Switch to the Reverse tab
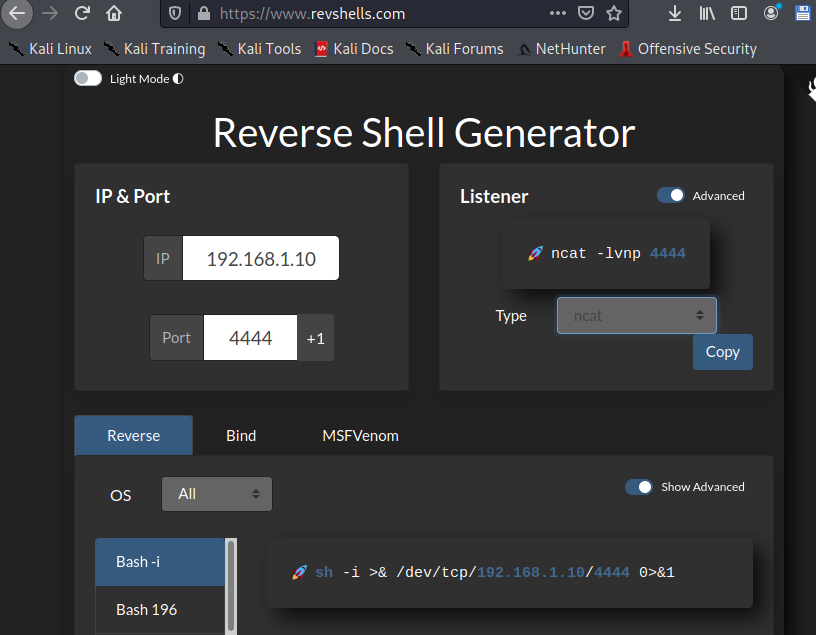This screenshot has width=816, height=635. click(133, 435)
